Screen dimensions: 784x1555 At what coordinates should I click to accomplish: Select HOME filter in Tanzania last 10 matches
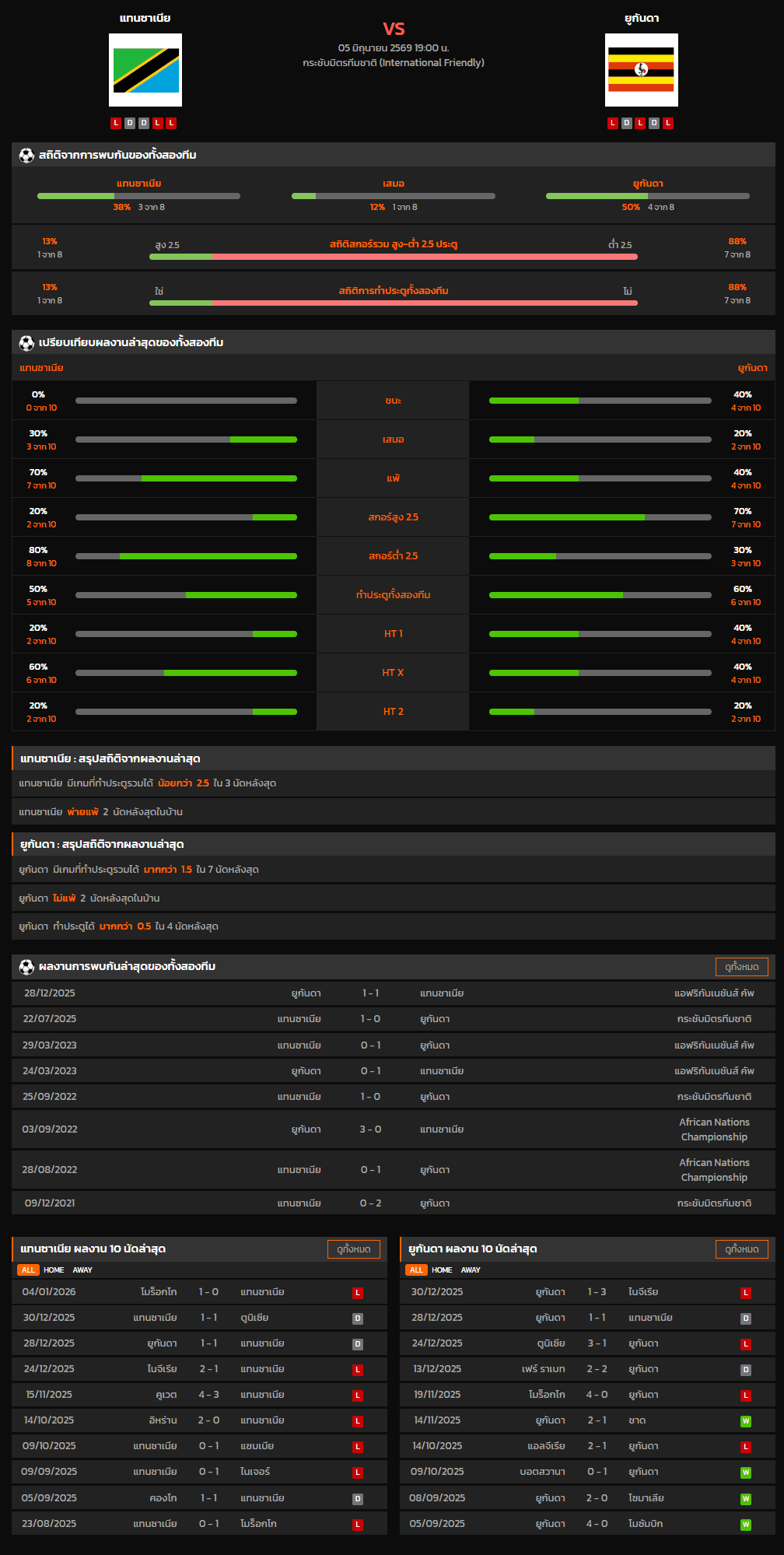[54, 1270]
